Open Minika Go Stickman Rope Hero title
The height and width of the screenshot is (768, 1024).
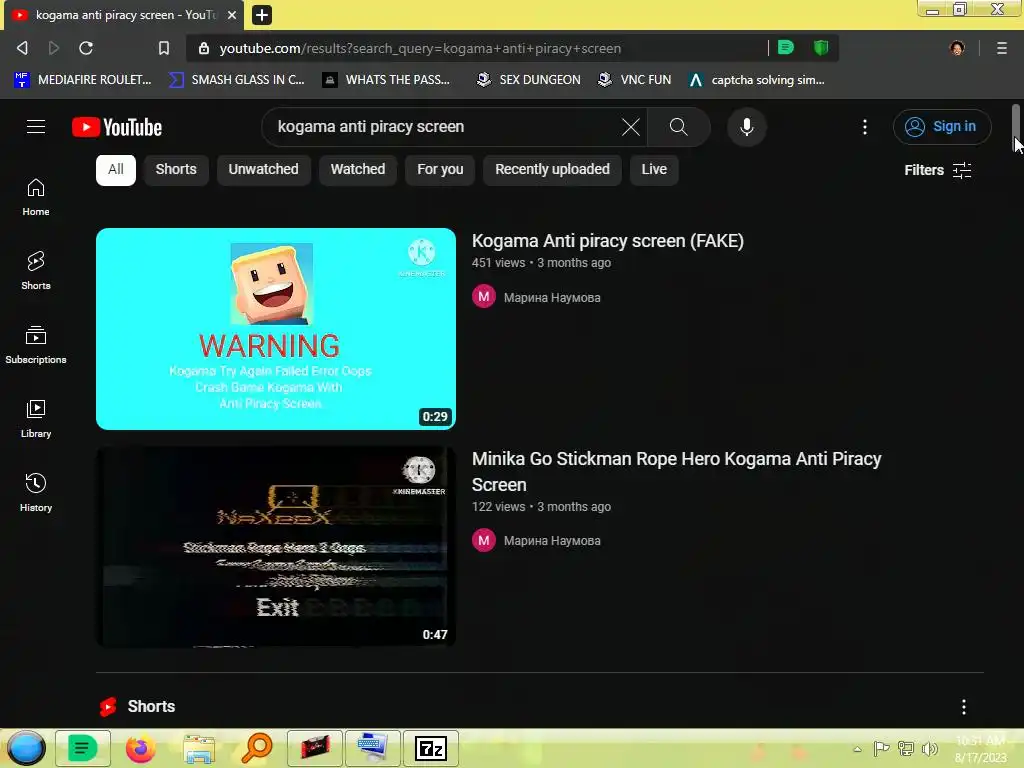[677, 472]
